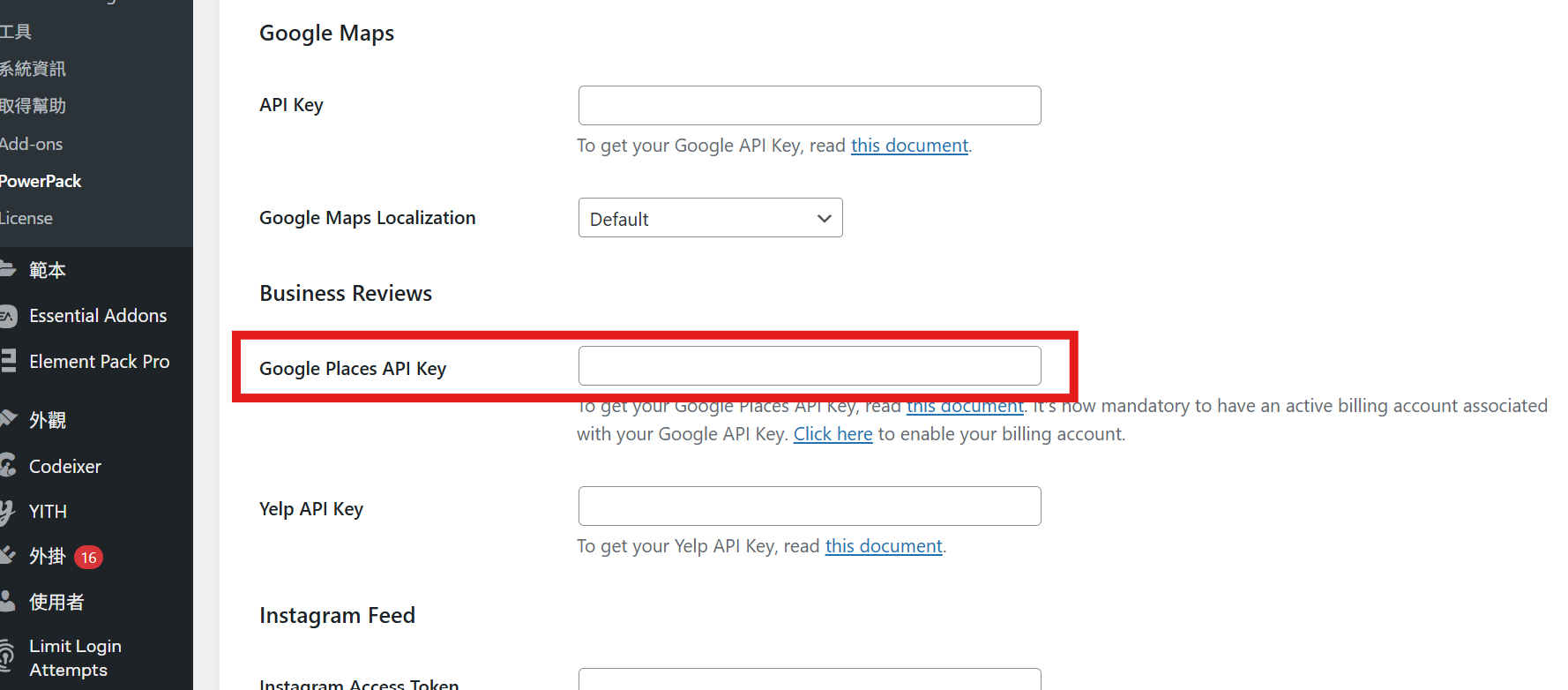Click the Element Pack Pro icon
Screen dimensions: 1568x690
click(7, 361)
